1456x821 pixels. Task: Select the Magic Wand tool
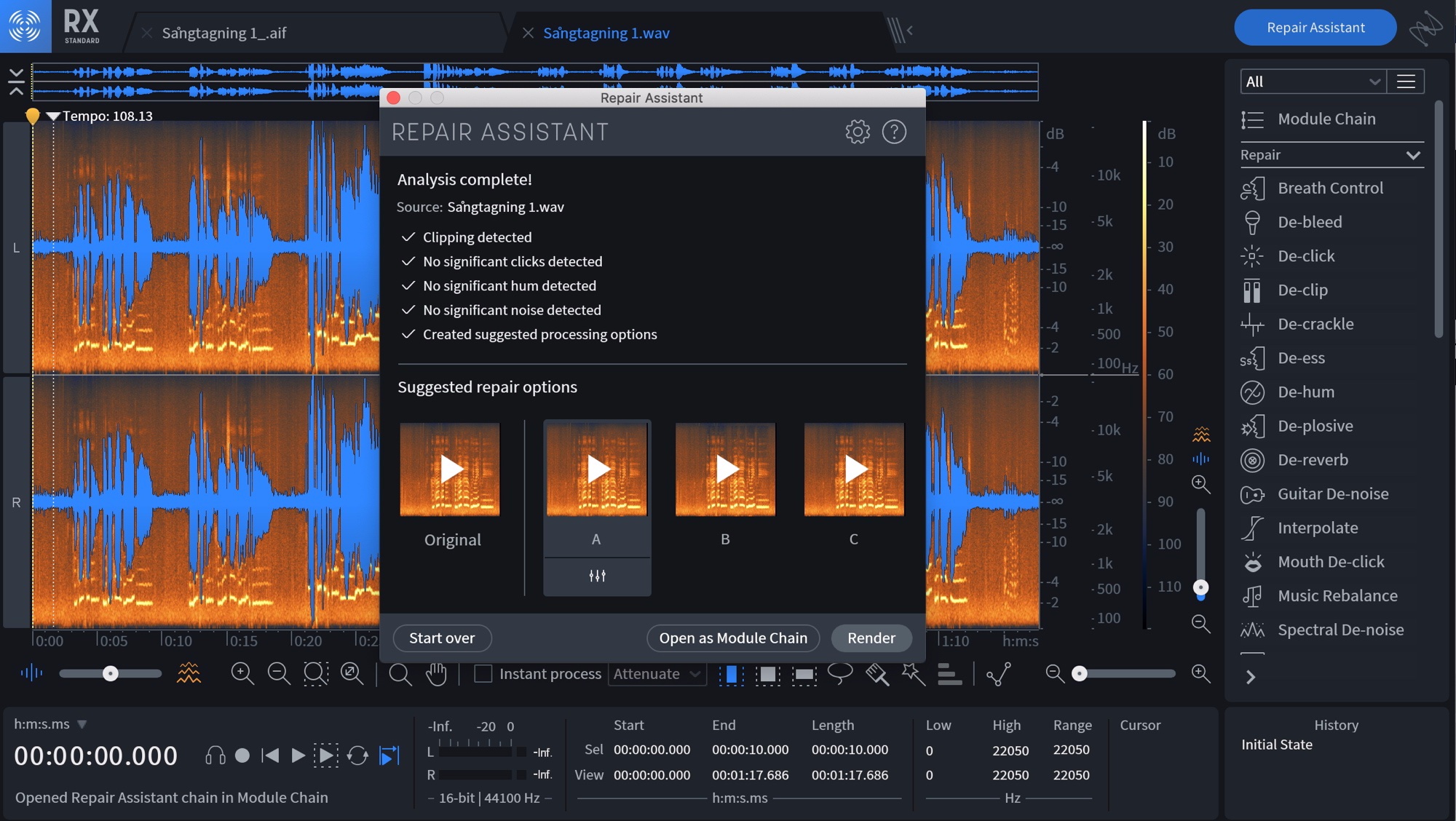[913, 673]
